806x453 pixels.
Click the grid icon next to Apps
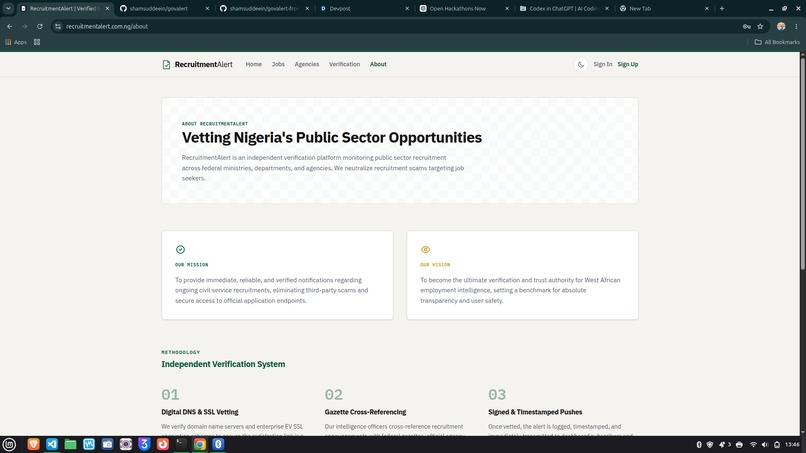37,42
